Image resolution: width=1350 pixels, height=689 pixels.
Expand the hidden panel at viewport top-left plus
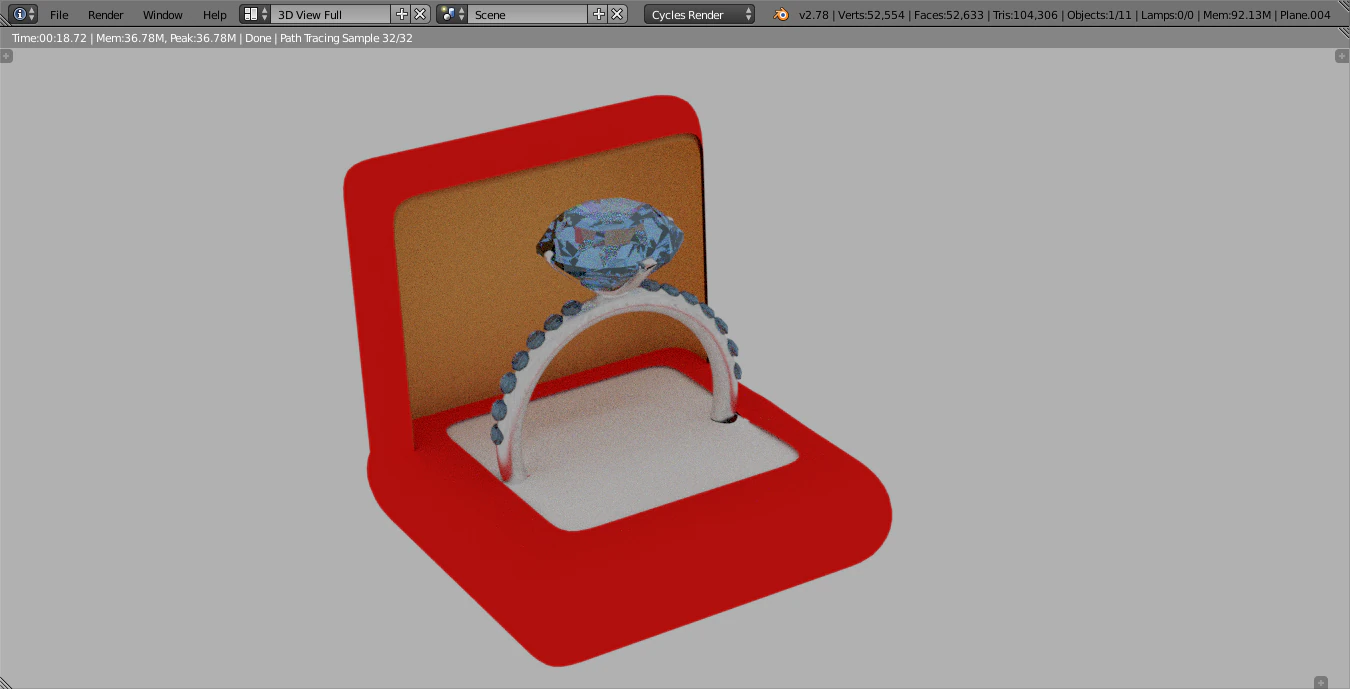point(7,56)
